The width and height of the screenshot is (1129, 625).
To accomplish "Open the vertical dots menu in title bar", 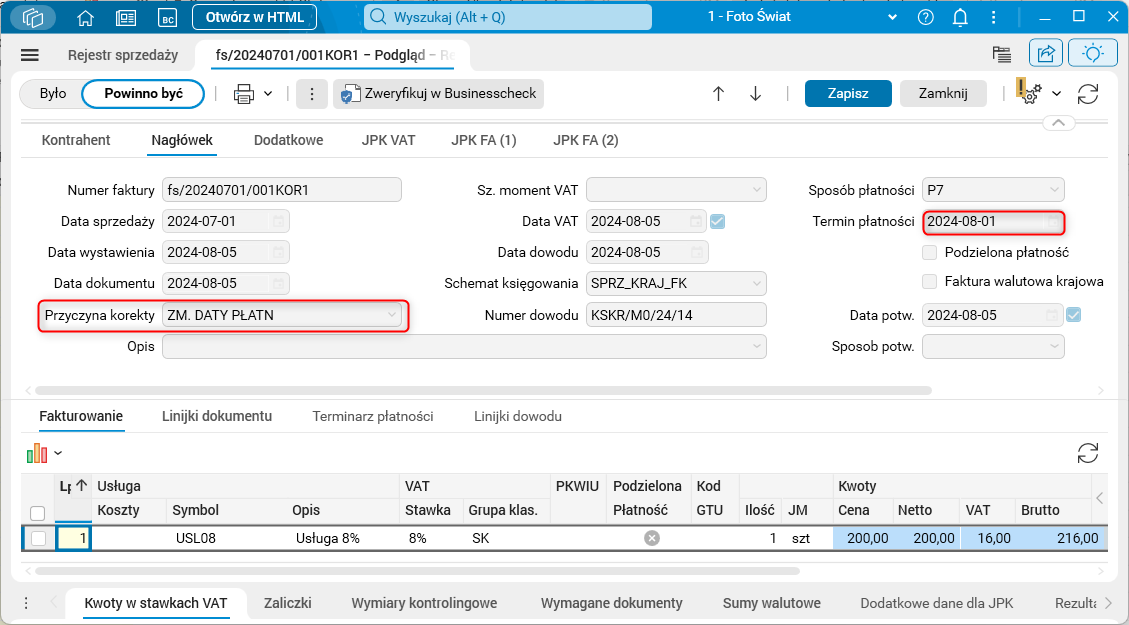I will click(x=994, y=17).
